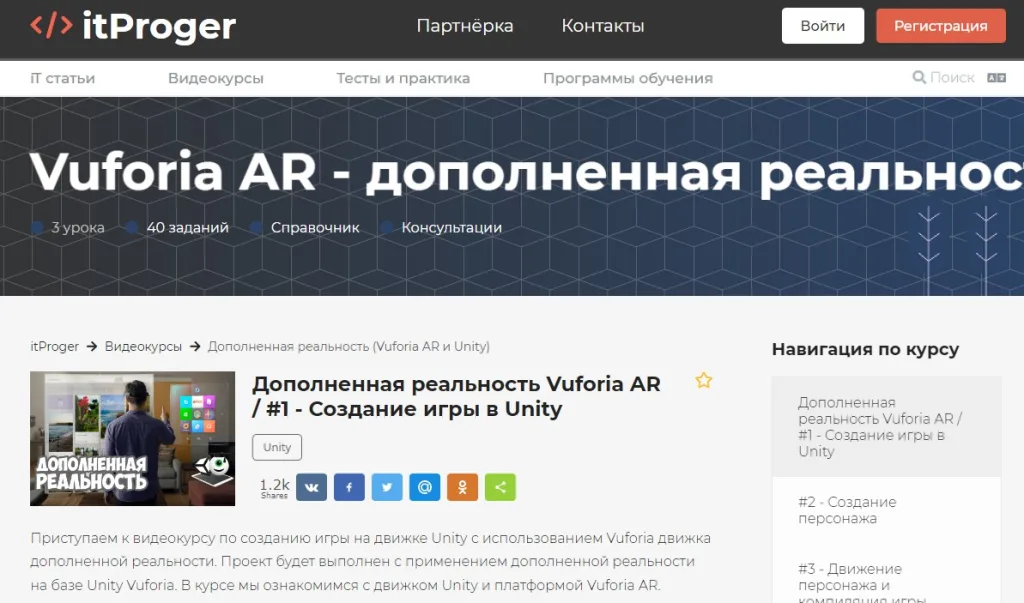This screenshot has height=603, width=1024.
Task: Share the course on Odnoklassniki
Action: point(462,487)
